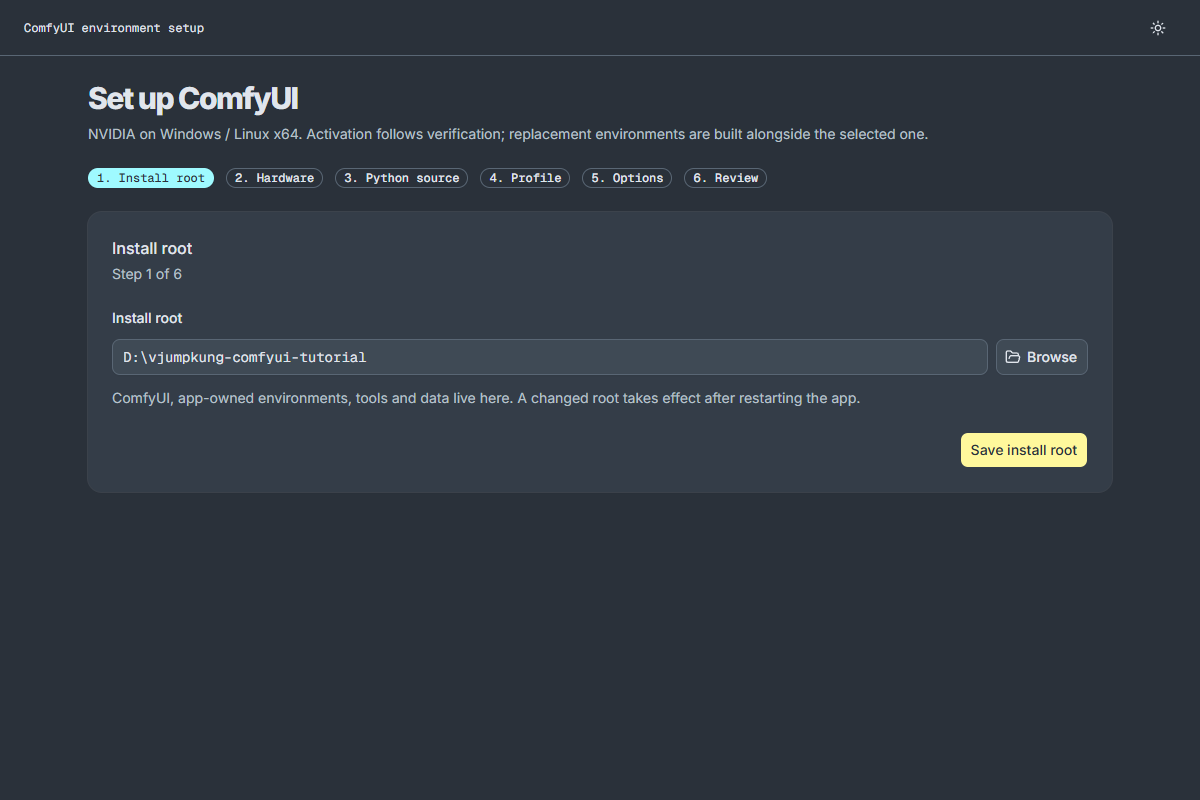Jump to the Profile step
Image resolution: width=1200 pixels, height=800 pixels.
click(525, 178)
